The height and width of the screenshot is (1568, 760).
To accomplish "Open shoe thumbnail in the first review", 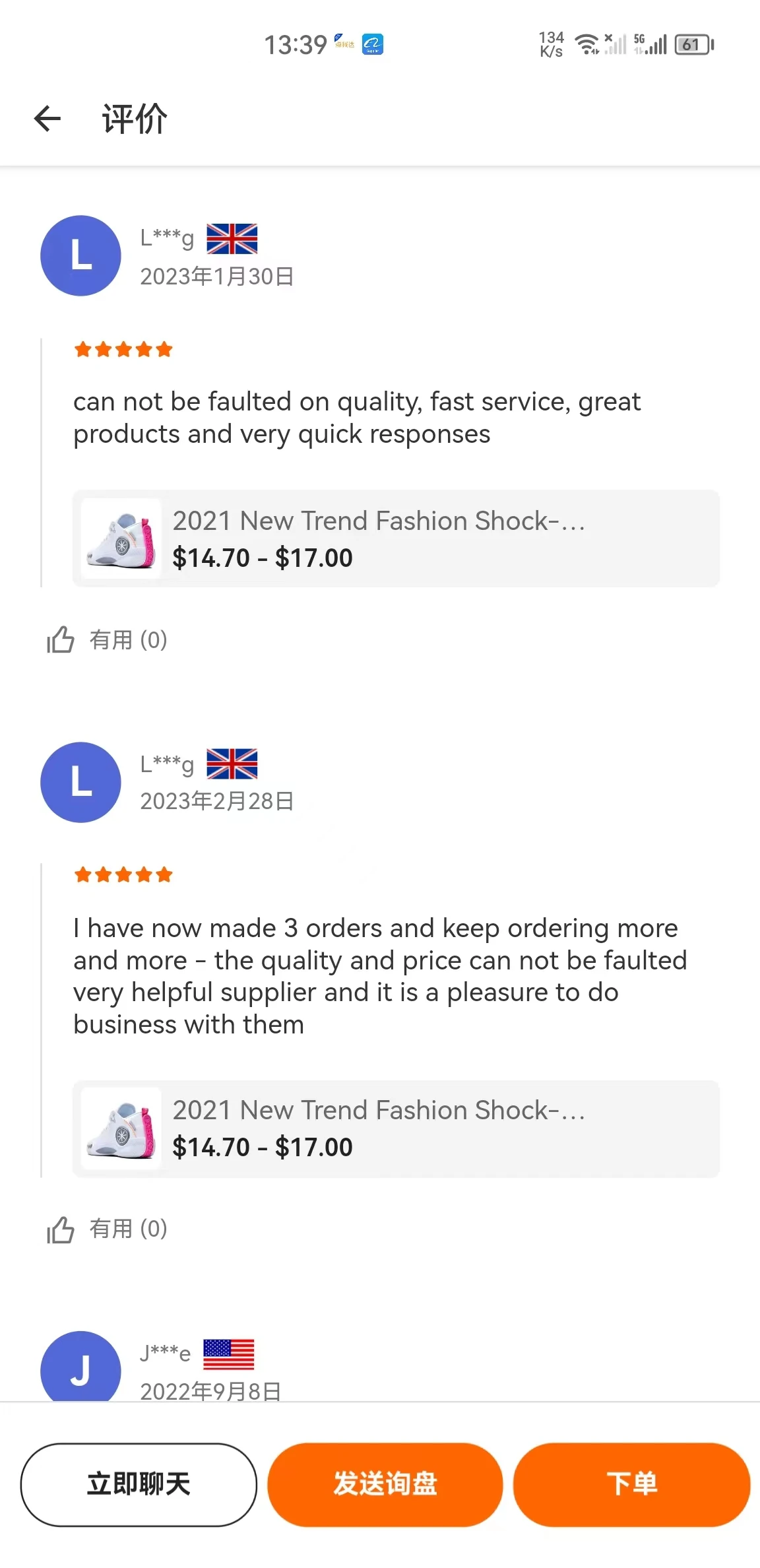I will (121, 539).
